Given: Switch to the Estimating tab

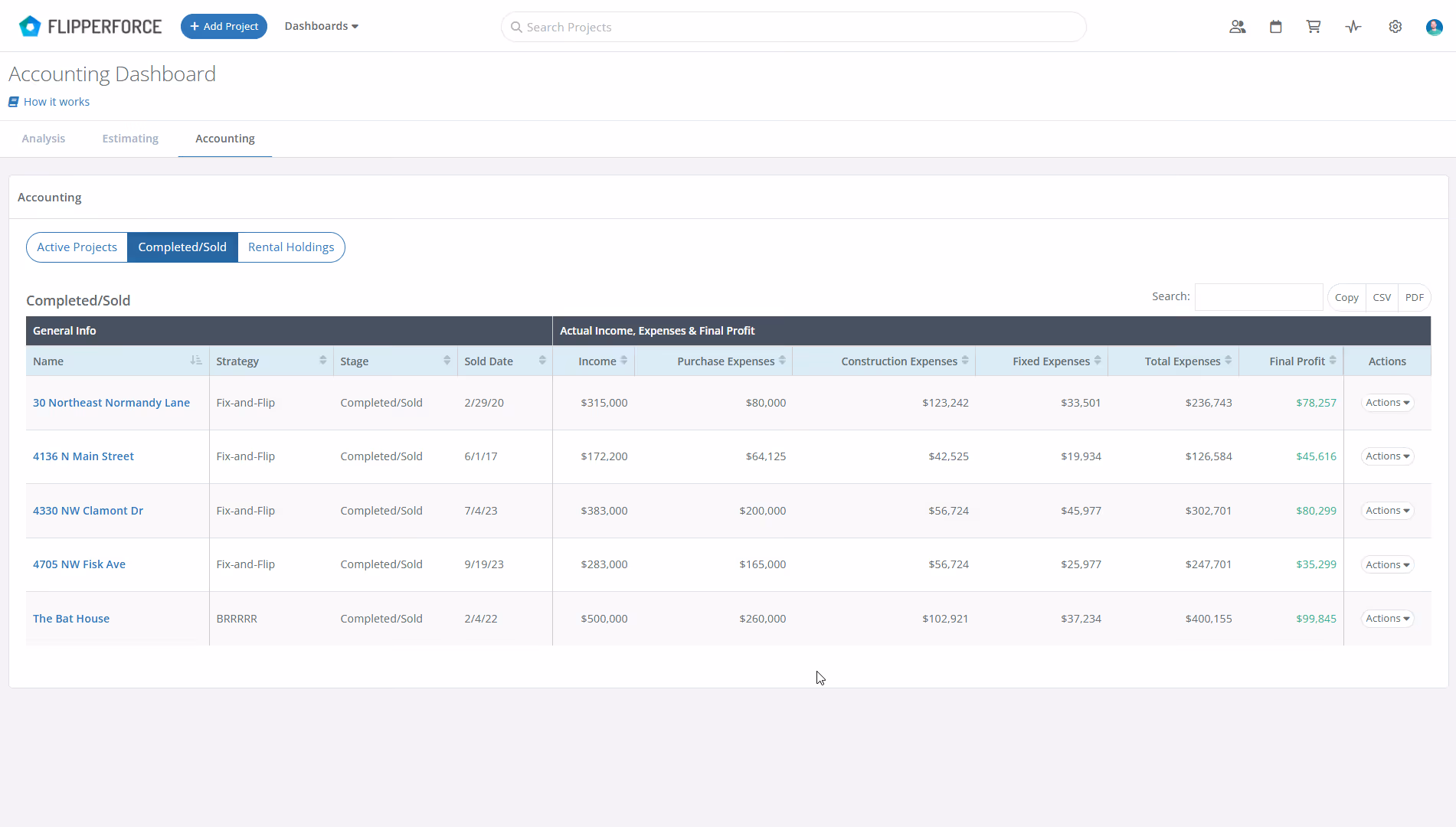Looking at the screenshot, I should tap(130, 139).
